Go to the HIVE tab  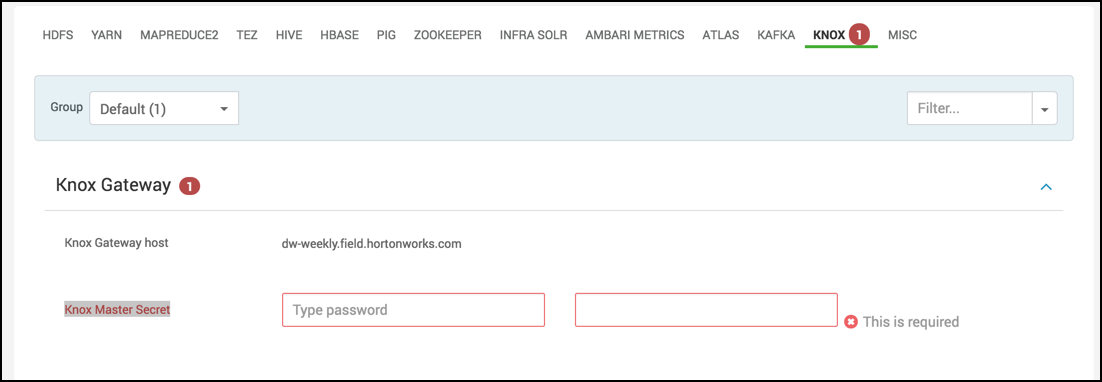(x=289, y=35)
